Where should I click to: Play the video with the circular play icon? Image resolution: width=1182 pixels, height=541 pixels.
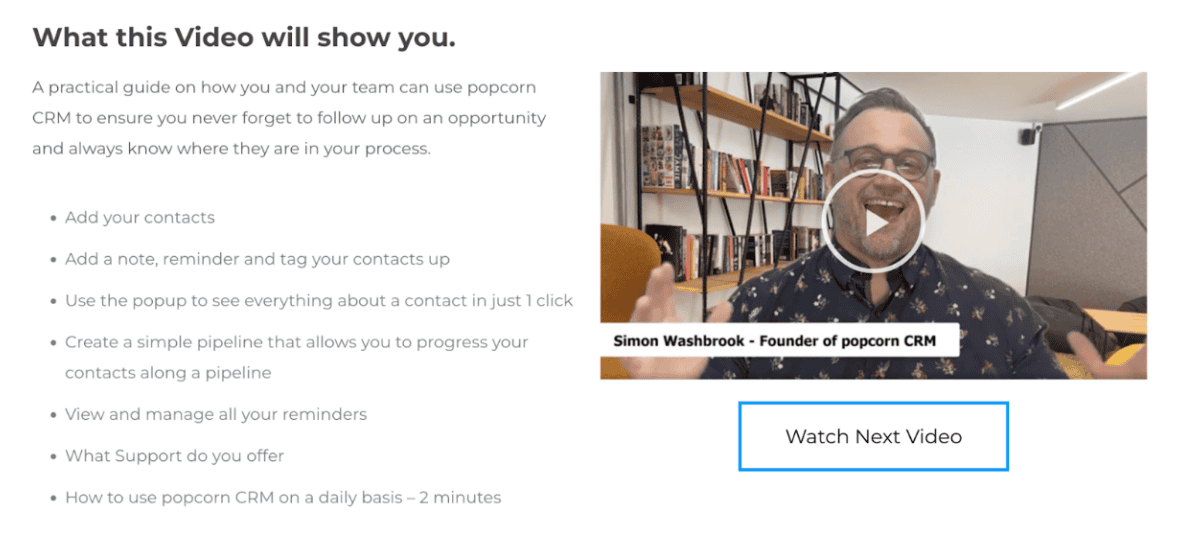coord(873,223)
